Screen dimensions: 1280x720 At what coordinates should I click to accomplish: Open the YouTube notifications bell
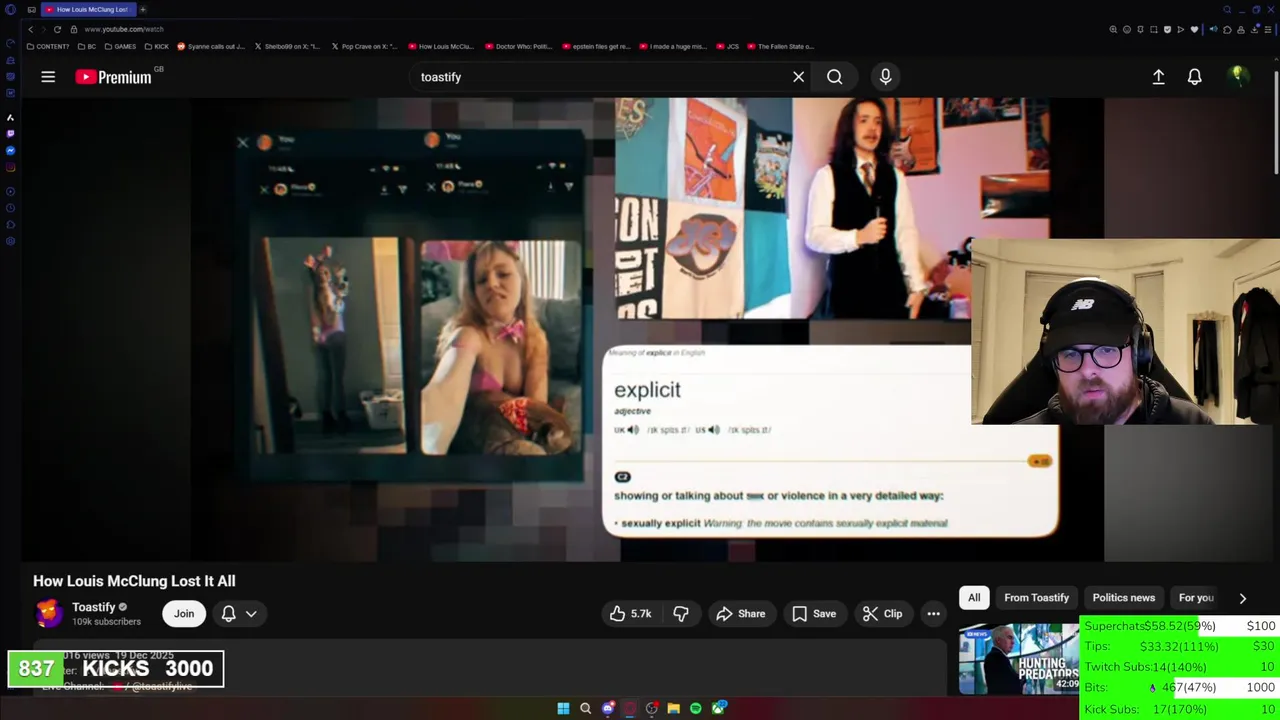coord(1194,76)
